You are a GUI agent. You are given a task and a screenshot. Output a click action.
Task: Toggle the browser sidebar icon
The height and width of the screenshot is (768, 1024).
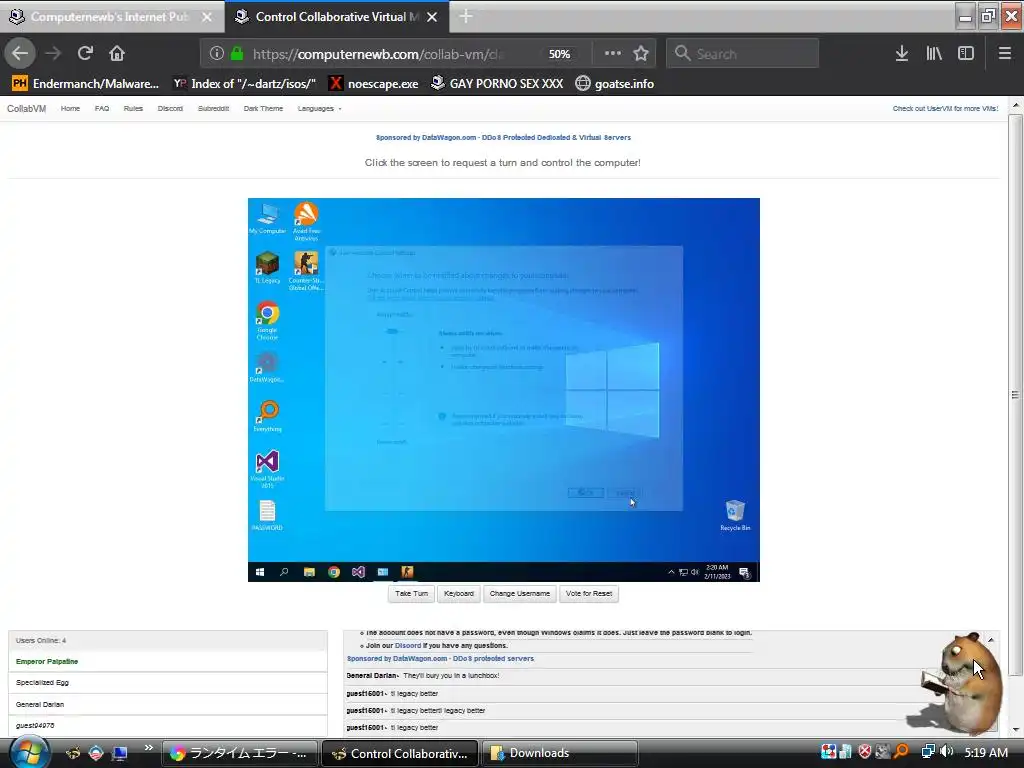(x=966, y=54)
